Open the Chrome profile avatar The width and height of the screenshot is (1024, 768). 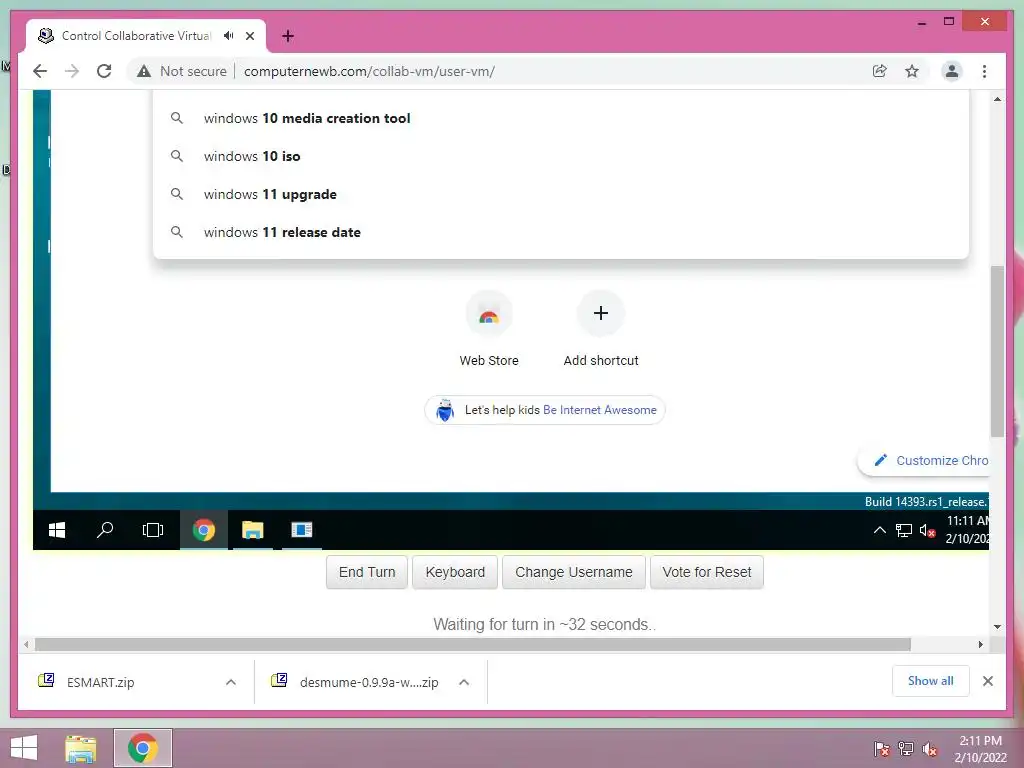[952, 71]
